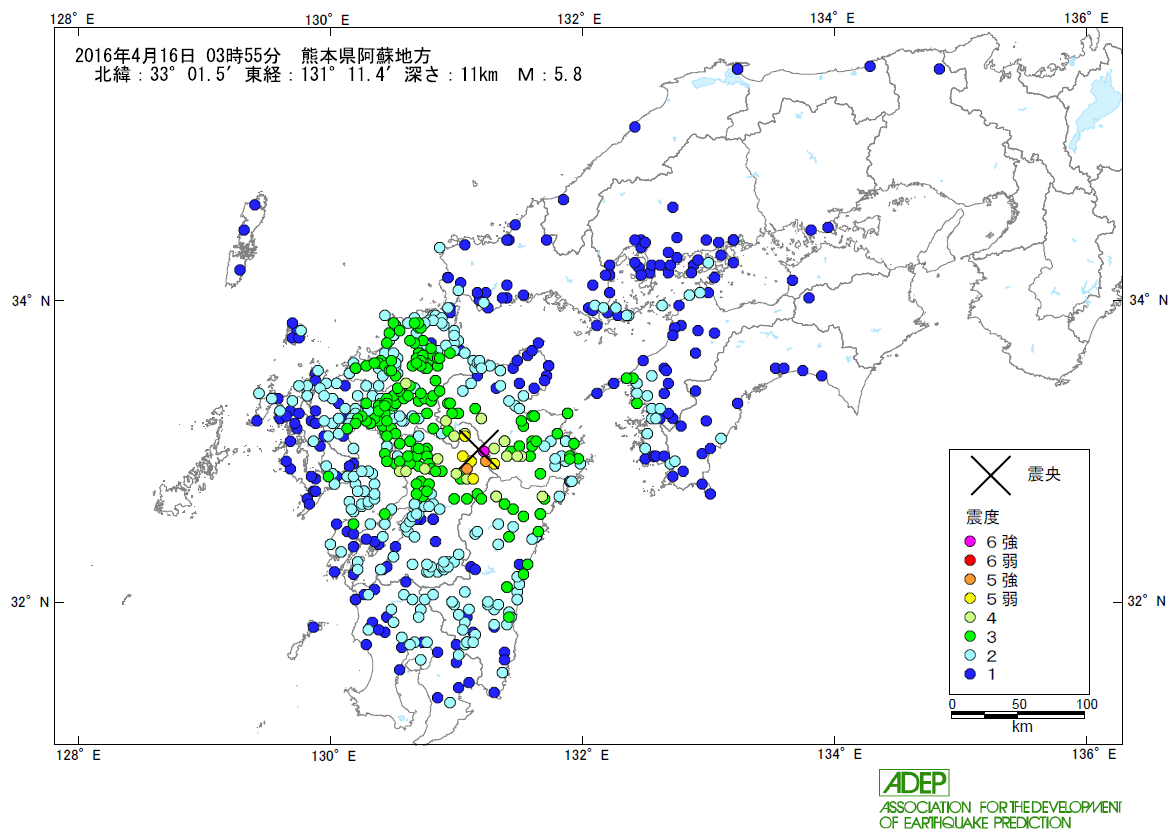Click the right 34° N axis label
This screenshot has width=1174, height=834.
[1148, 300]
